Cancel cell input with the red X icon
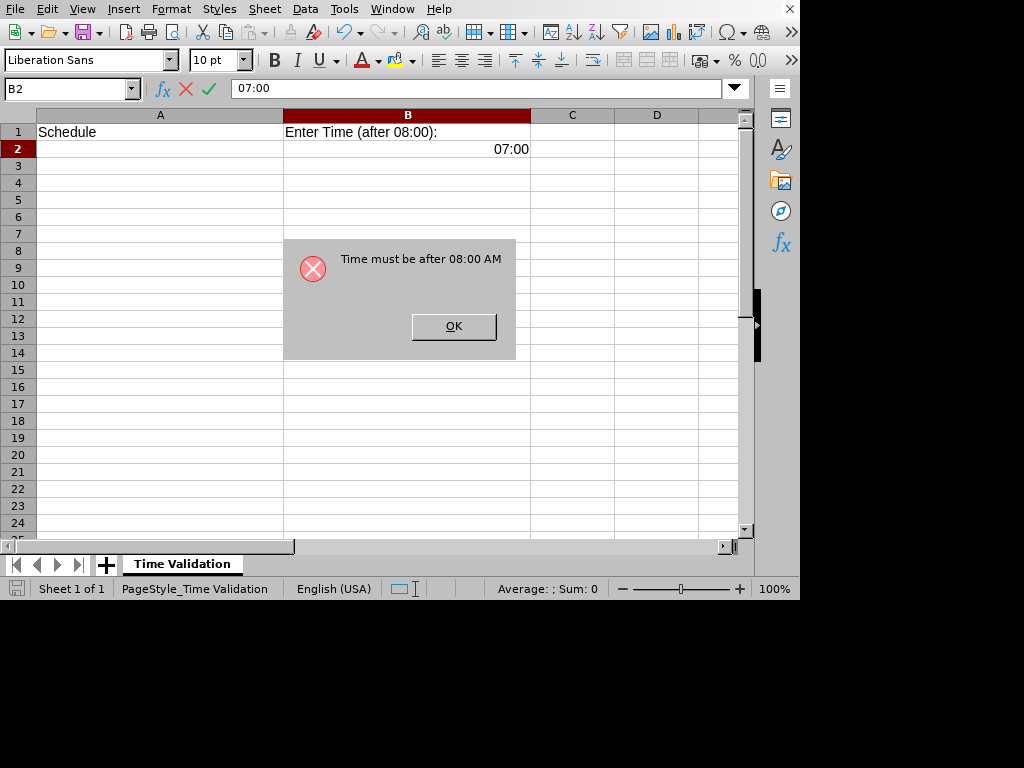Viewport: 1024px width, 768px height. [x=186, y=89]
